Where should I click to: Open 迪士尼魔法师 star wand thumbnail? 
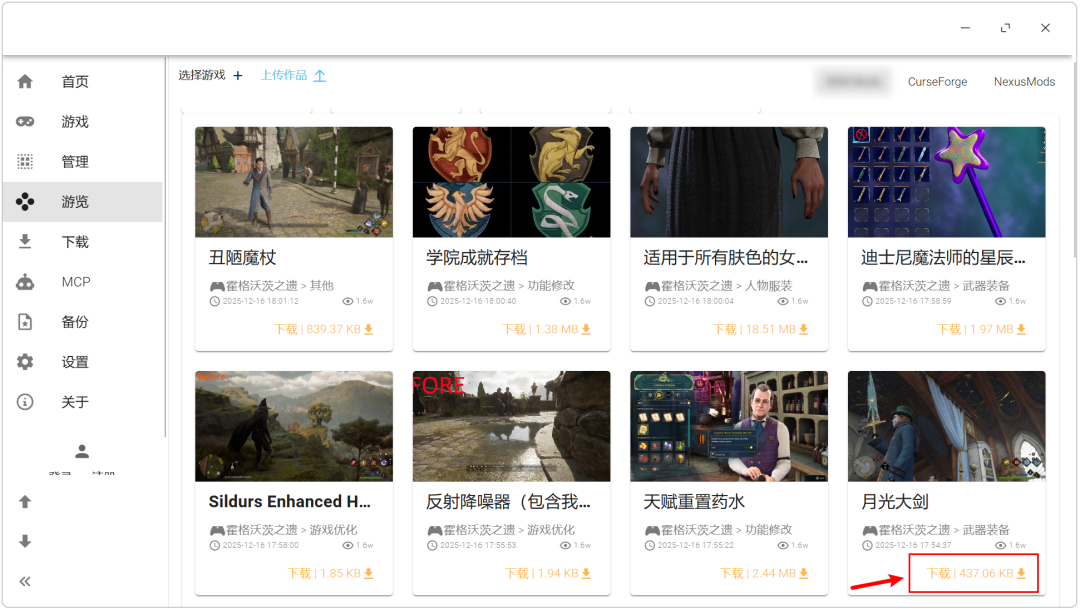click(946, 182)
